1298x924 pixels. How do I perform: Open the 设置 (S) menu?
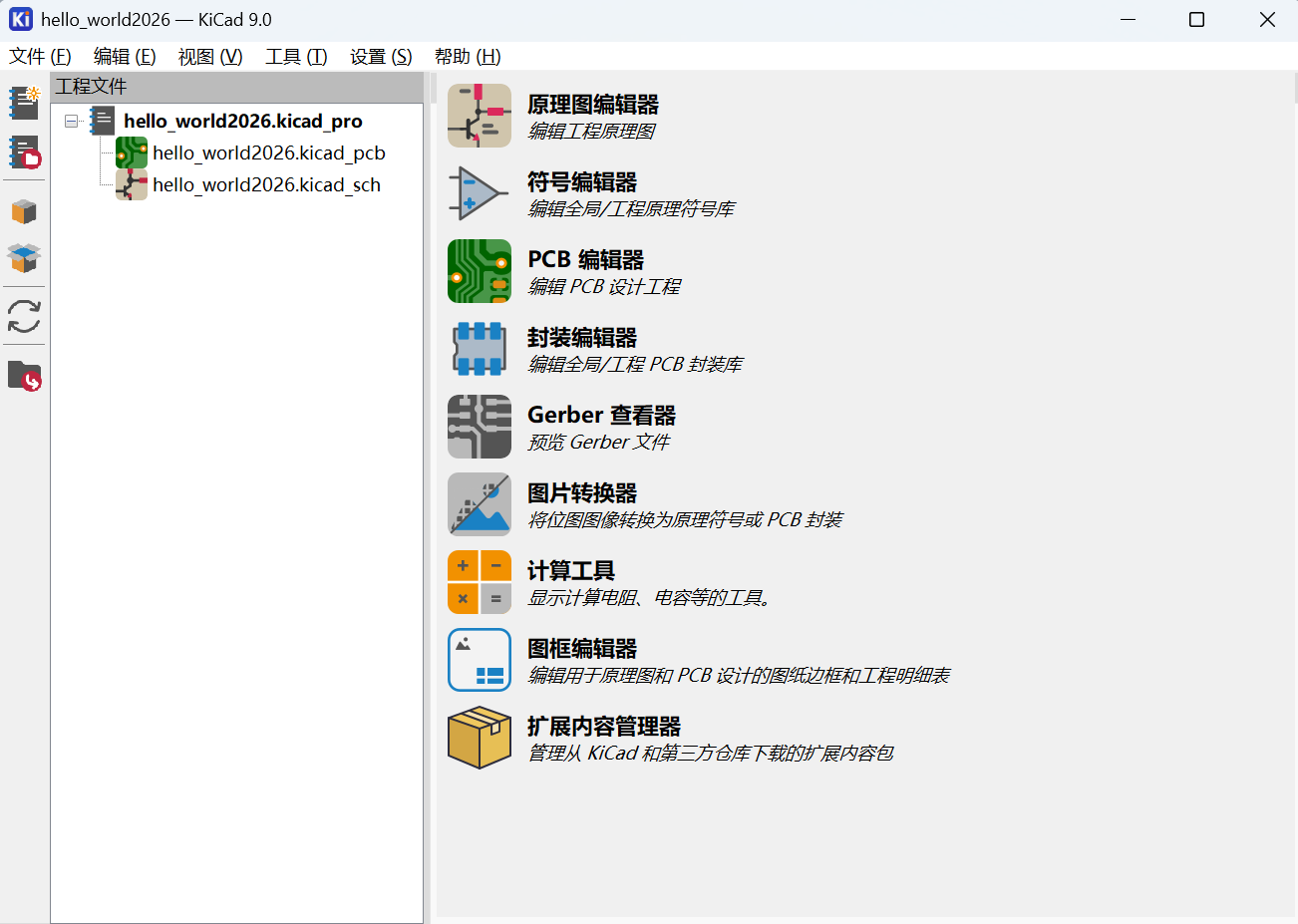click(x=381, y=57)
